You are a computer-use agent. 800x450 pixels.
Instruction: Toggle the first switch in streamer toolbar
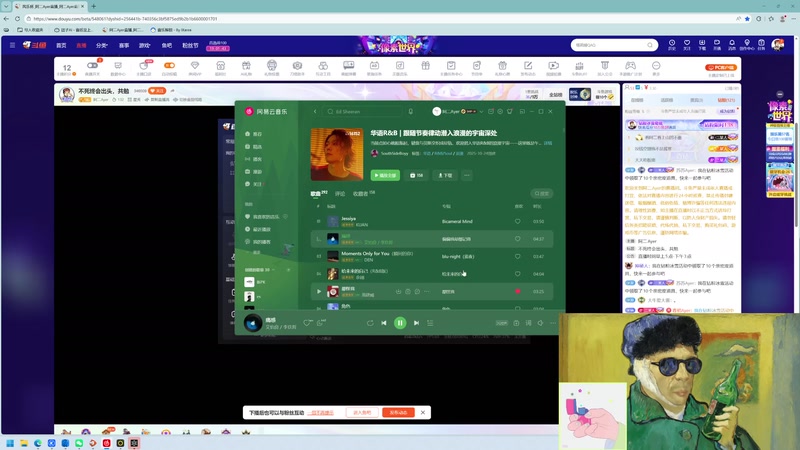tap(92, 66)
